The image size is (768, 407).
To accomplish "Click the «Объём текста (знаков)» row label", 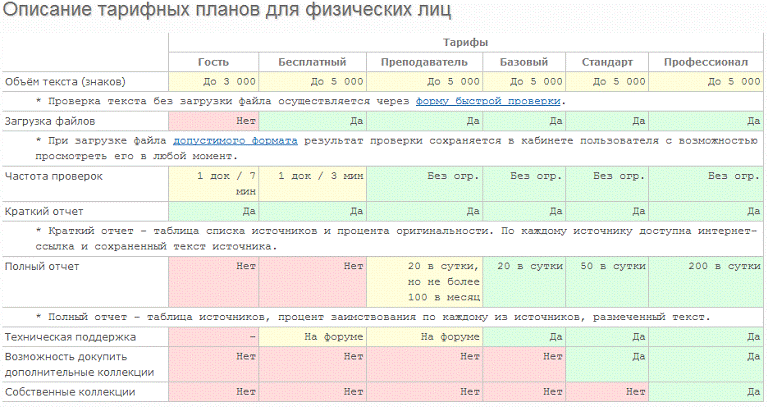I will [x=65, y=82].
